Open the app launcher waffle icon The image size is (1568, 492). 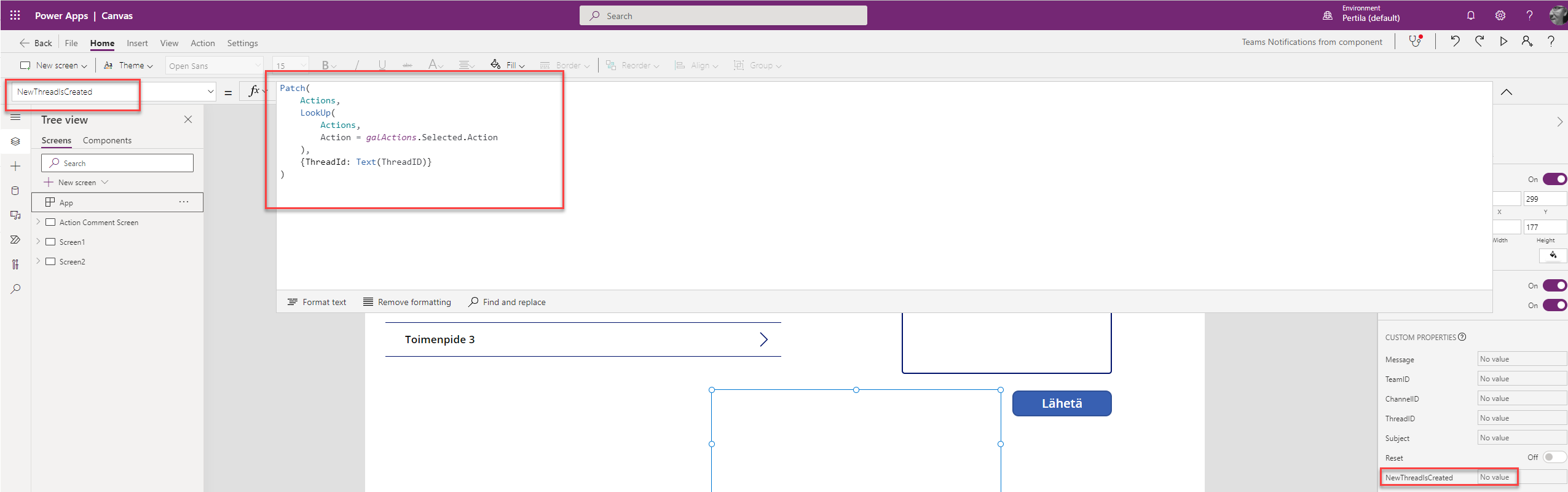15,15
